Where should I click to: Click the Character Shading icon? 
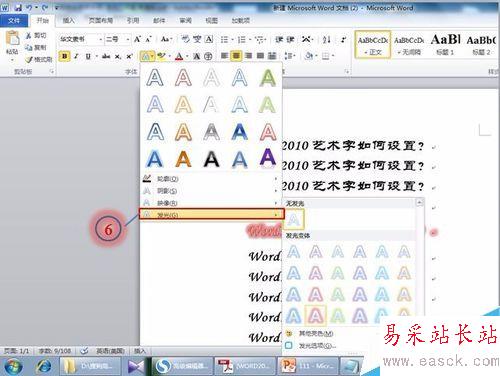(x=197, y=56)
